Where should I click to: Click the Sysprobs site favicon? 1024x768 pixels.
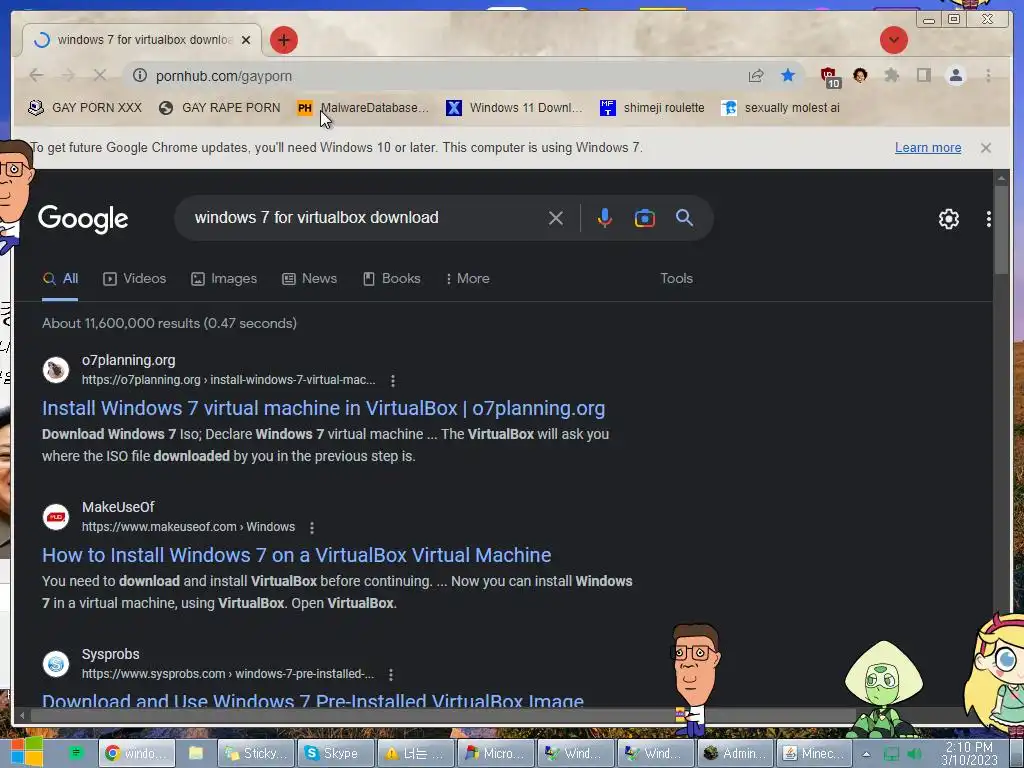coord(56,664)
